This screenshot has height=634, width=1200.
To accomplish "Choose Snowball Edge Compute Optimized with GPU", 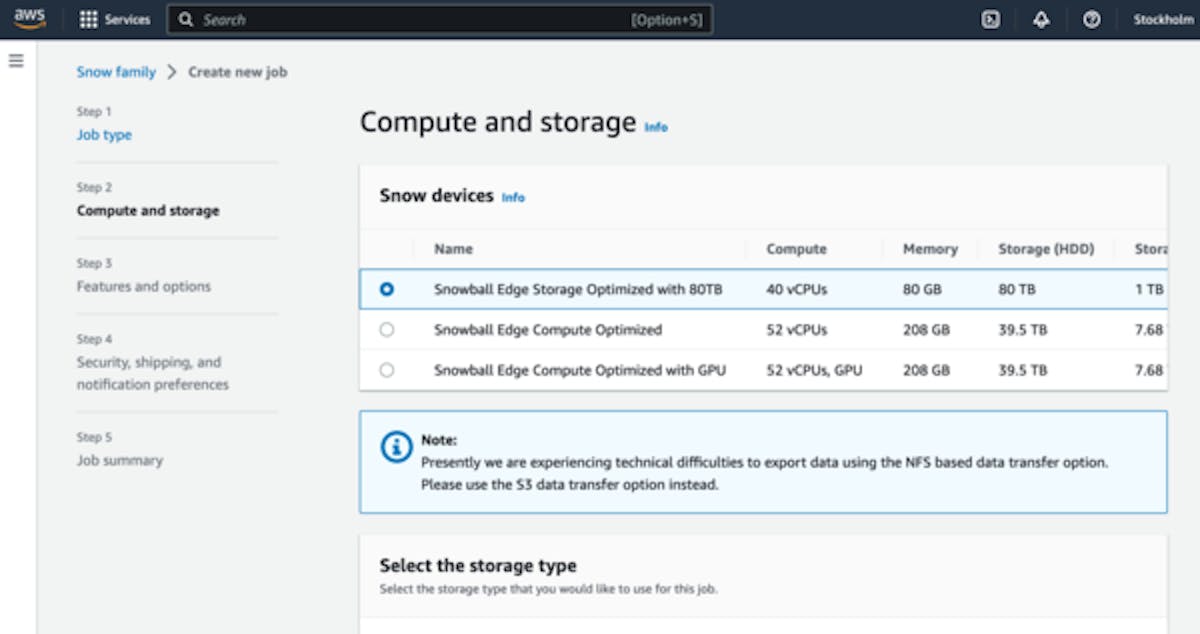I will coord(387,370).
